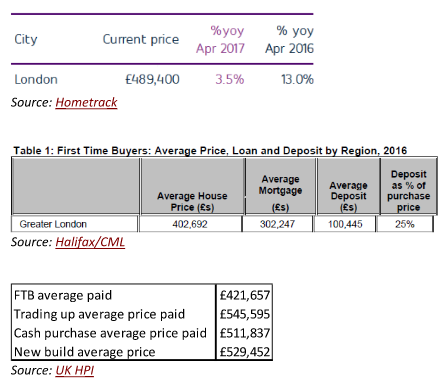Select Trading up average price £545,595
The image size is (448, 392).
[245, 314]
